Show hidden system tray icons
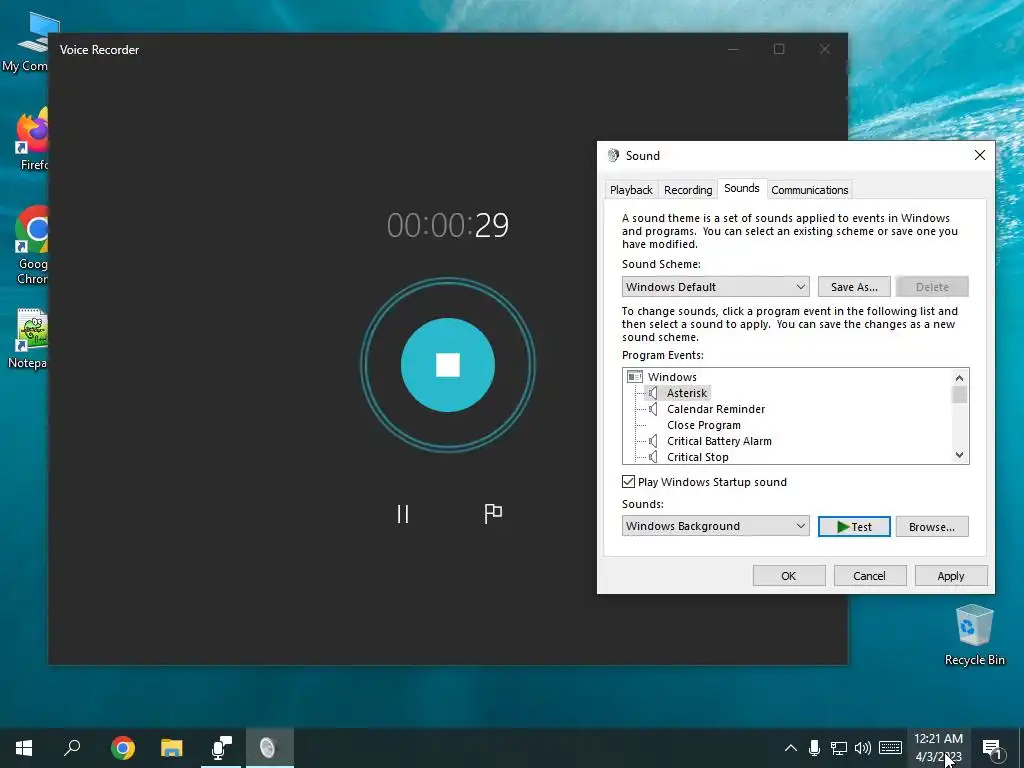 (790, 748)
